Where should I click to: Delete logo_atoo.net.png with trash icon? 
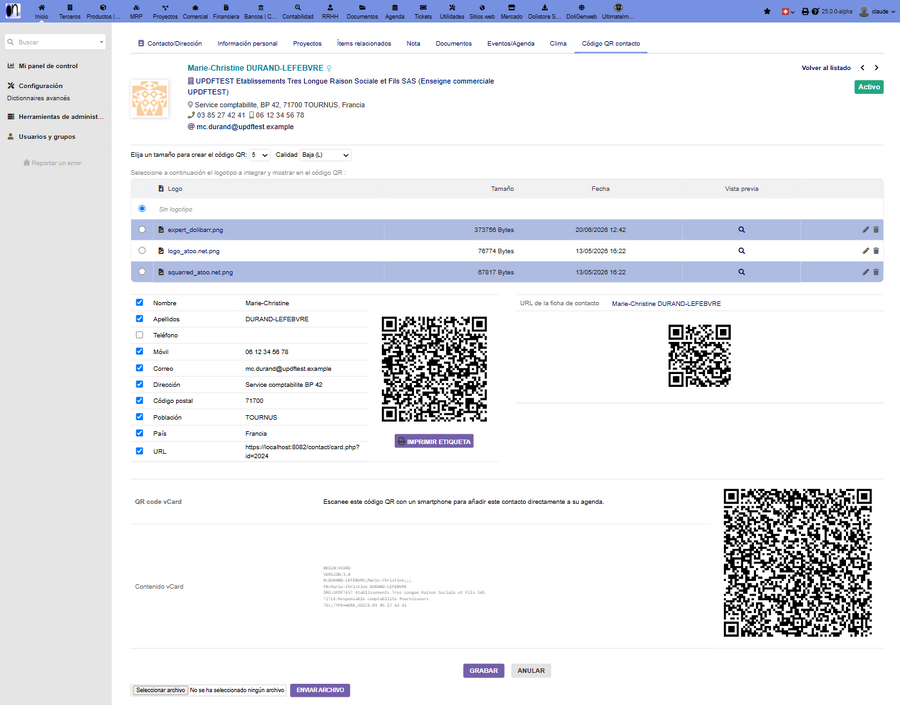[876, 251]
